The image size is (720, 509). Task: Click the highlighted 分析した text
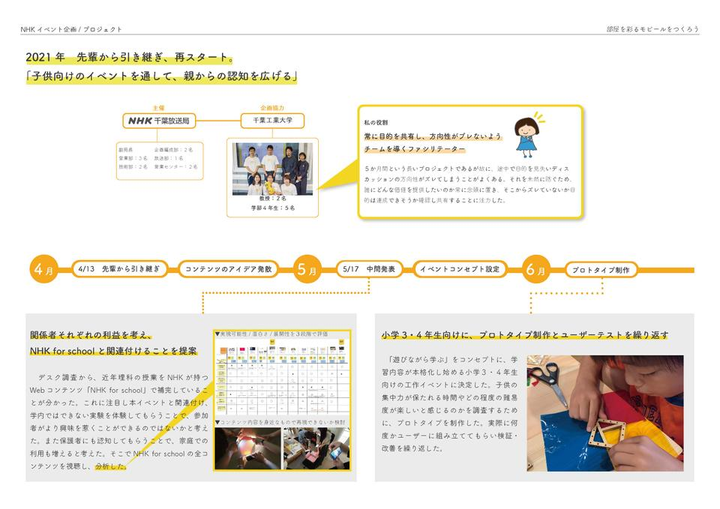110,466
